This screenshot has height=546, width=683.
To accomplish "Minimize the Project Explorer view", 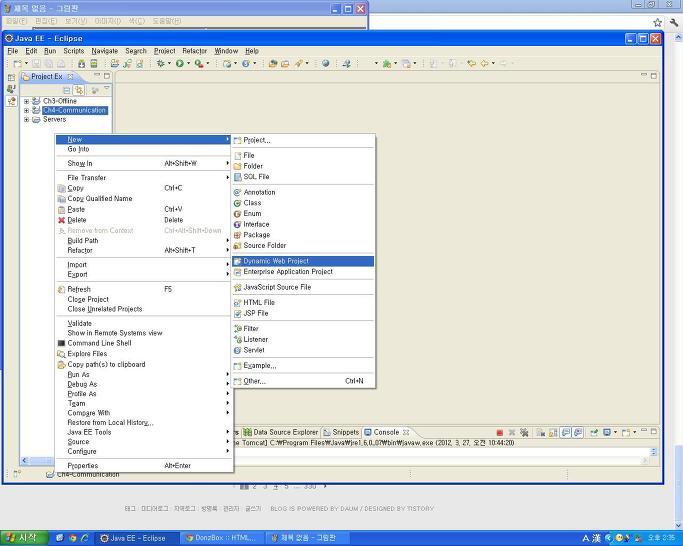I will [x=97, y=76].
